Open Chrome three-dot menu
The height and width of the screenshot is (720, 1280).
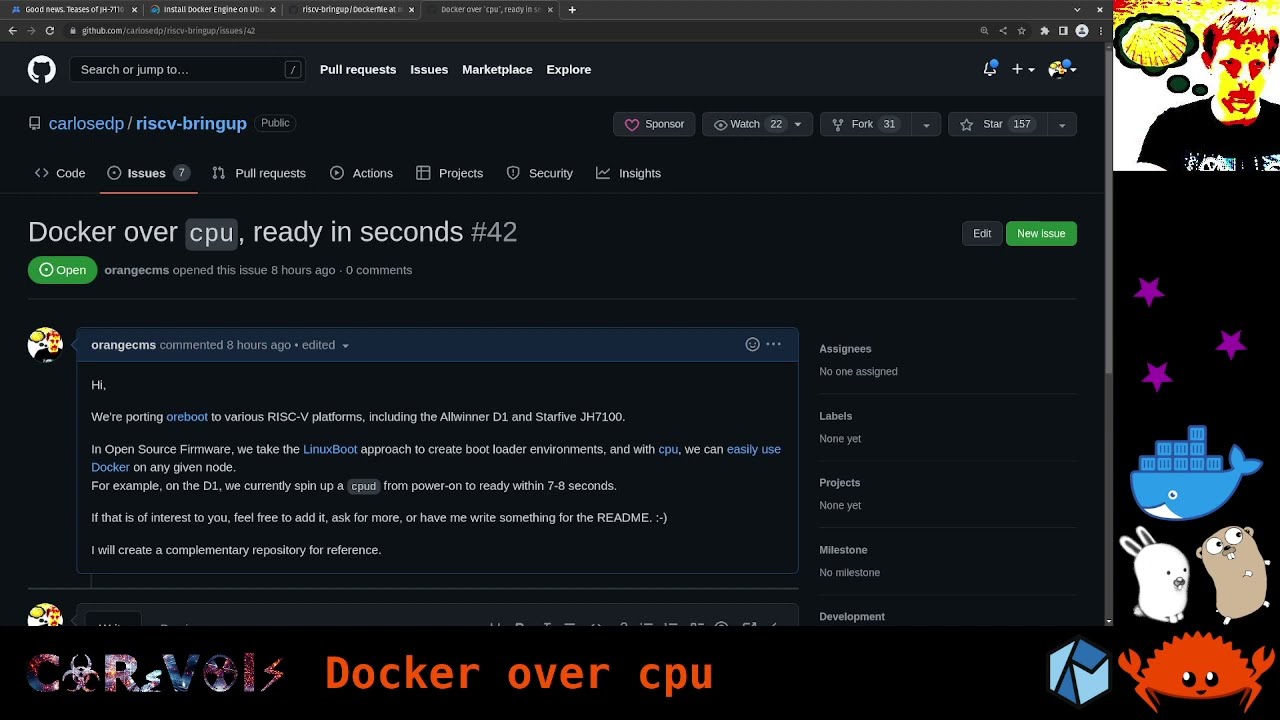(x=1099, y=31)
